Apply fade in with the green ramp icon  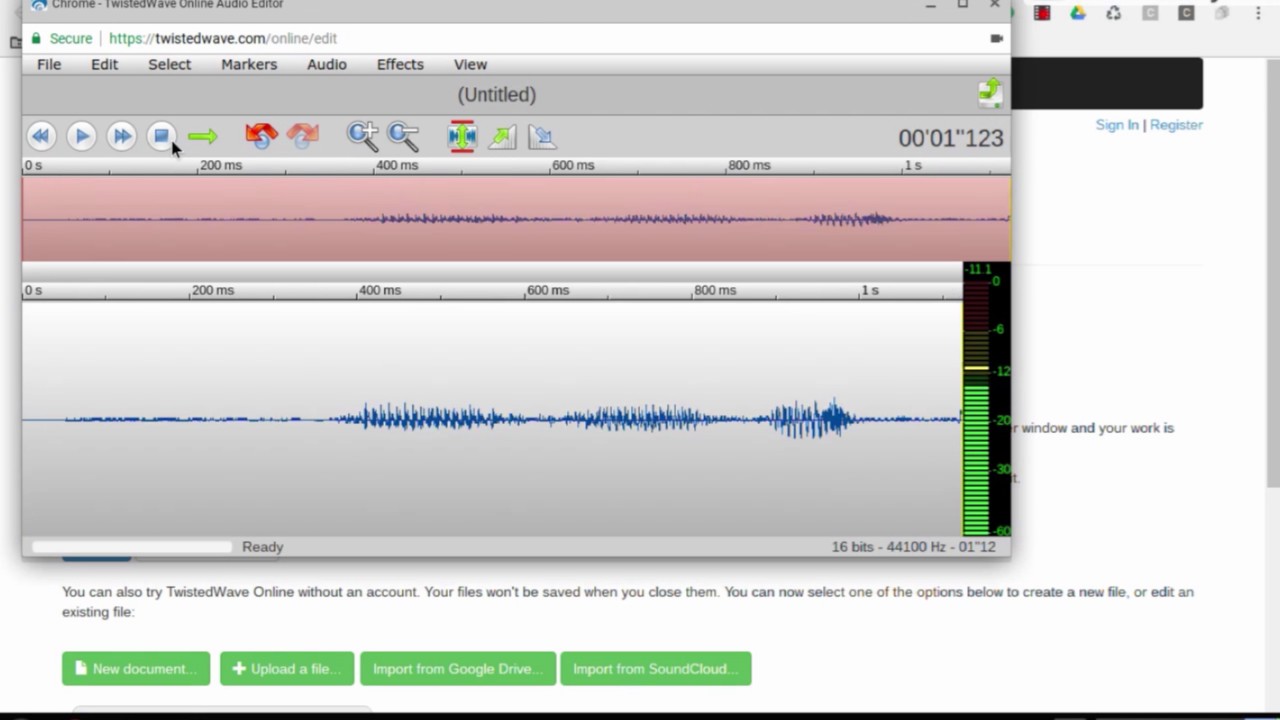[x=502, y=136]
